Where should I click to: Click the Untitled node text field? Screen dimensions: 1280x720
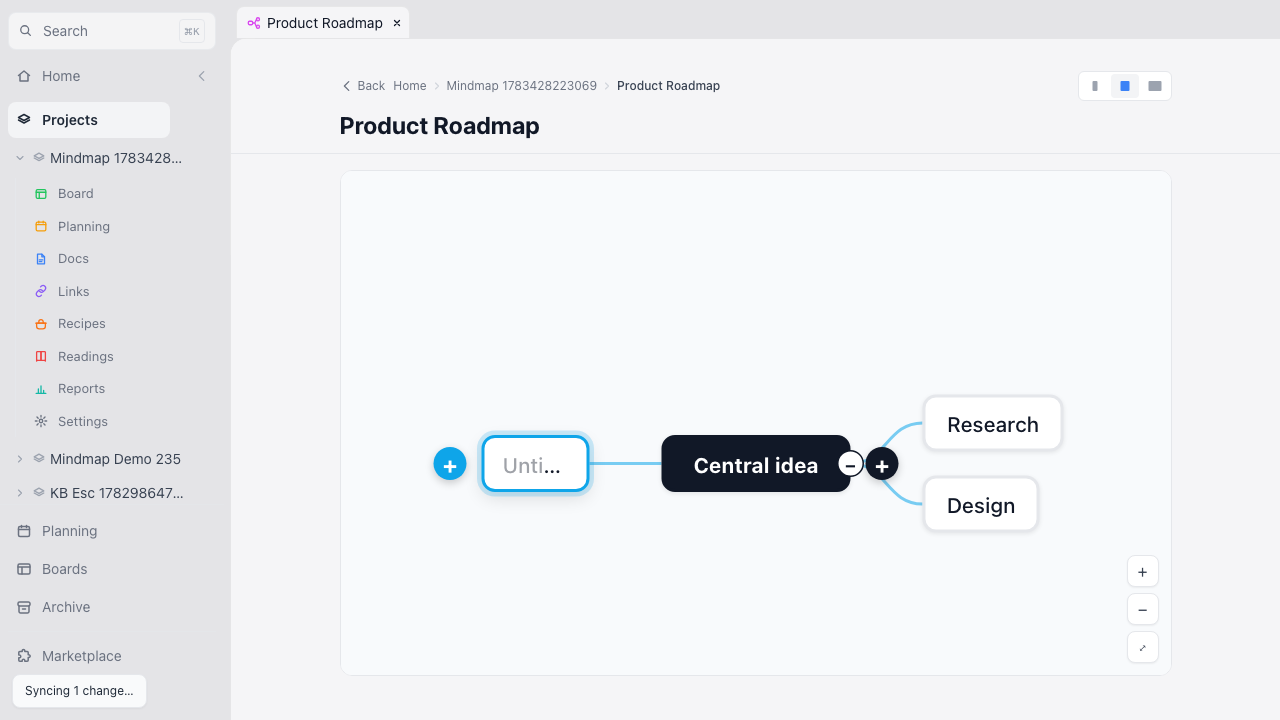point(535,464)
